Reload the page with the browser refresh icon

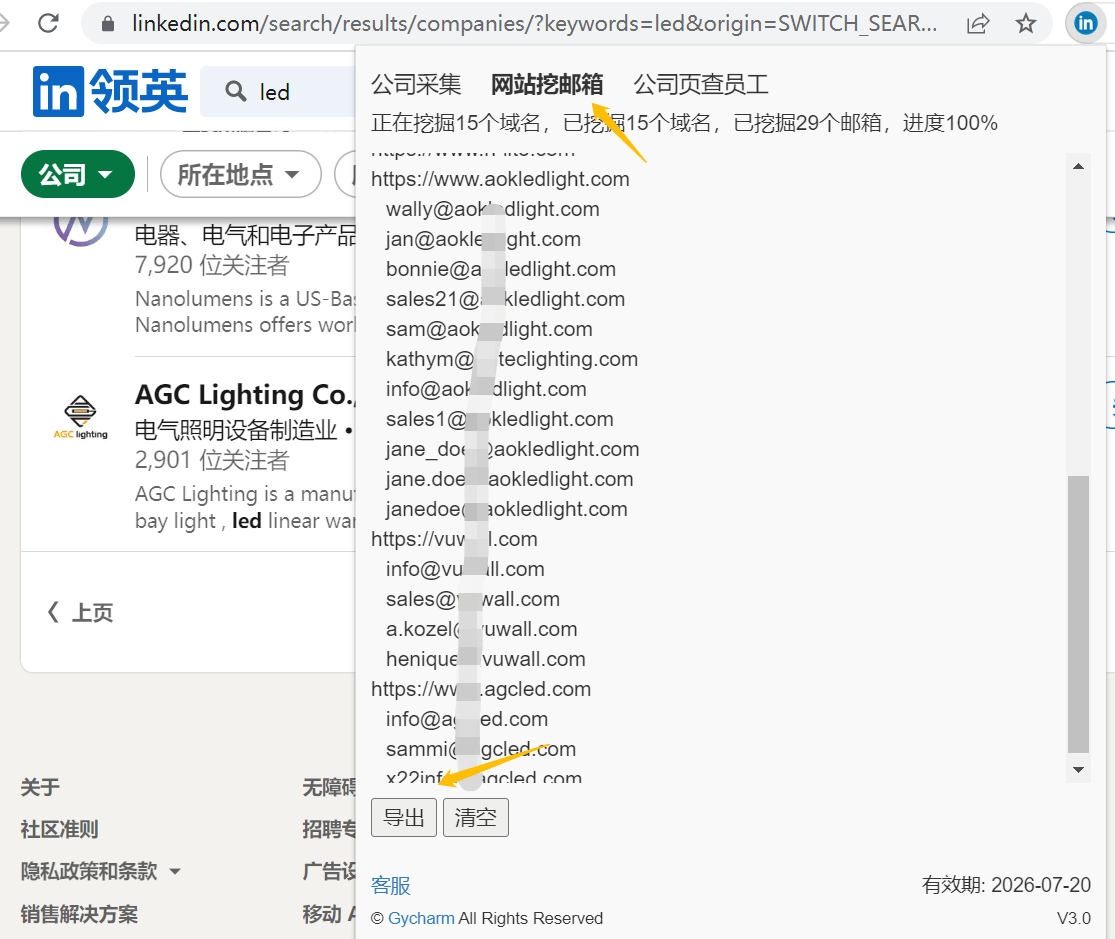pyautogui.click(x=48, y=23)
